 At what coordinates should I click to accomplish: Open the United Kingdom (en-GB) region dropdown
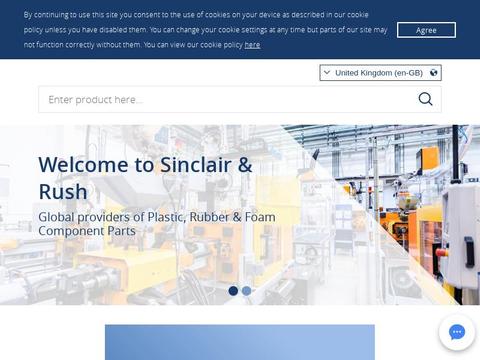click(380, 73)
